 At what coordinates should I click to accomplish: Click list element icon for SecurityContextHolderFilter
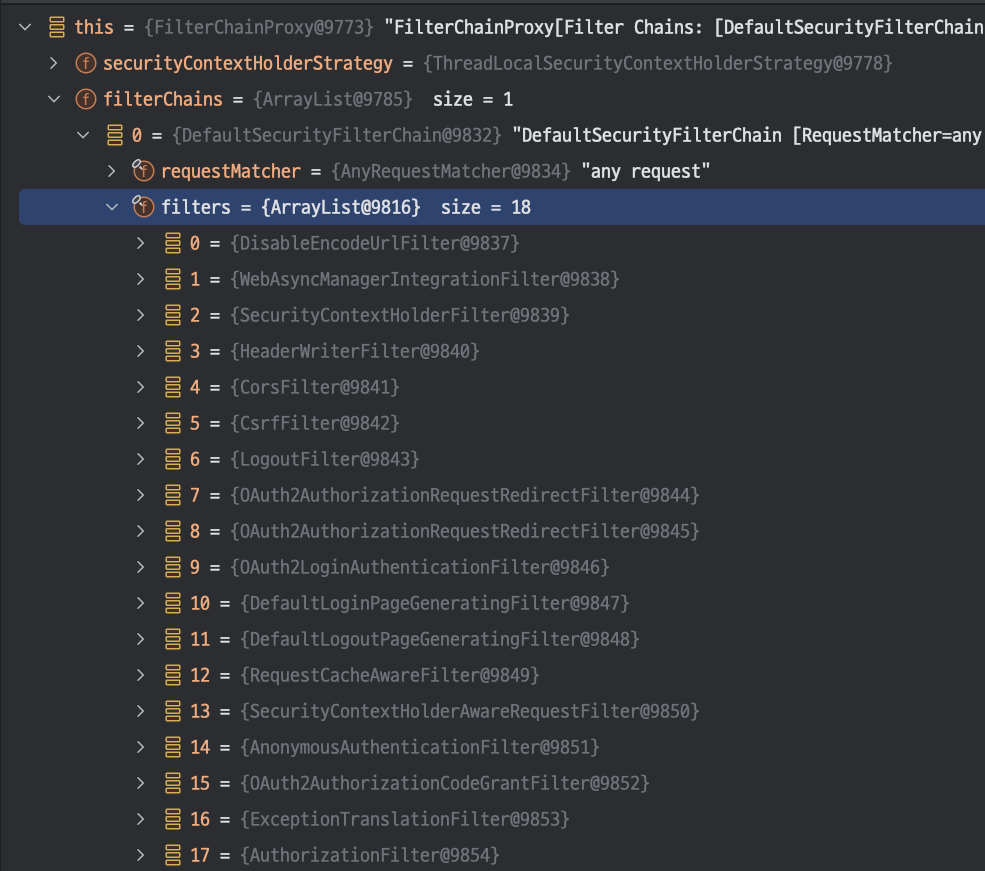pyautogui.click(x=173, y=315)
